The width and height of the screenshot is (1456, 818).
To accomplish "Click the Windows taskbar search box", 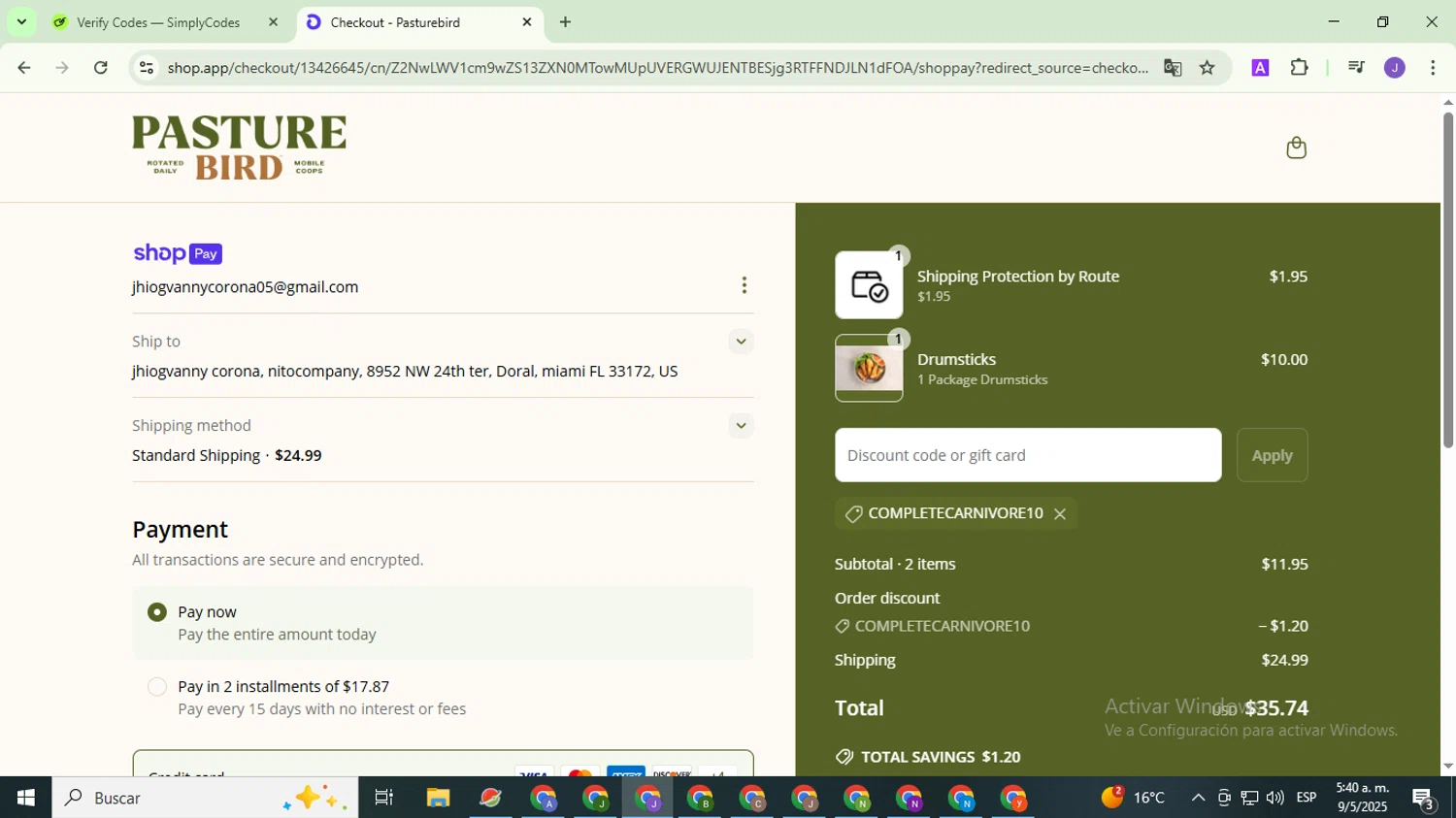I will pos(205,798).
